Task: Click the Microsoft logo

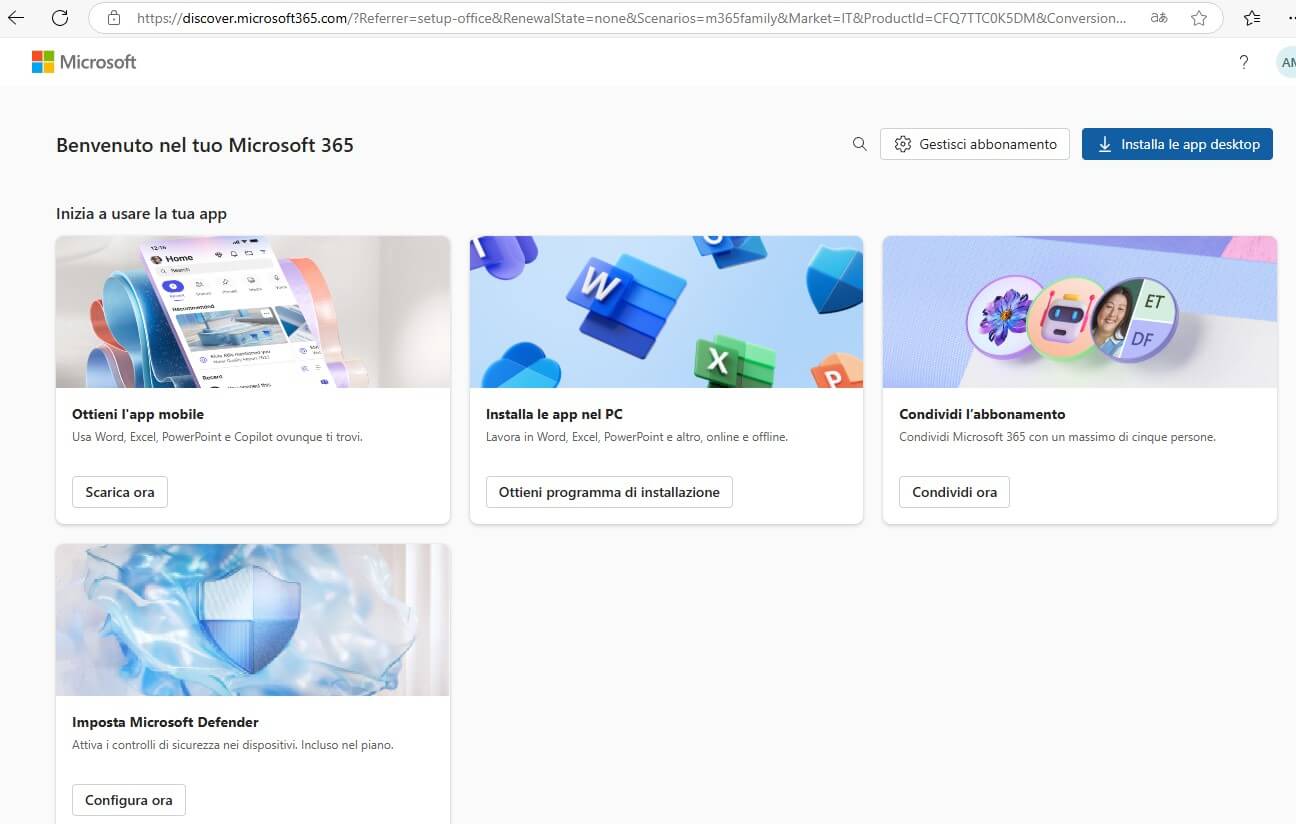Action: tap(84, 62)
